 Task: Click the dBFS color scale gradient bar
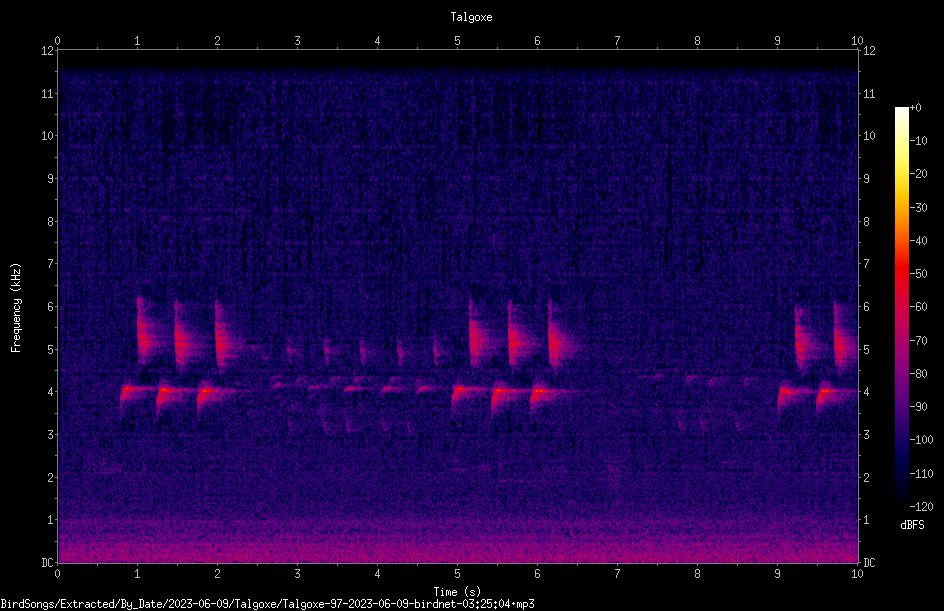pyautogui.click(x=901, y=307)
